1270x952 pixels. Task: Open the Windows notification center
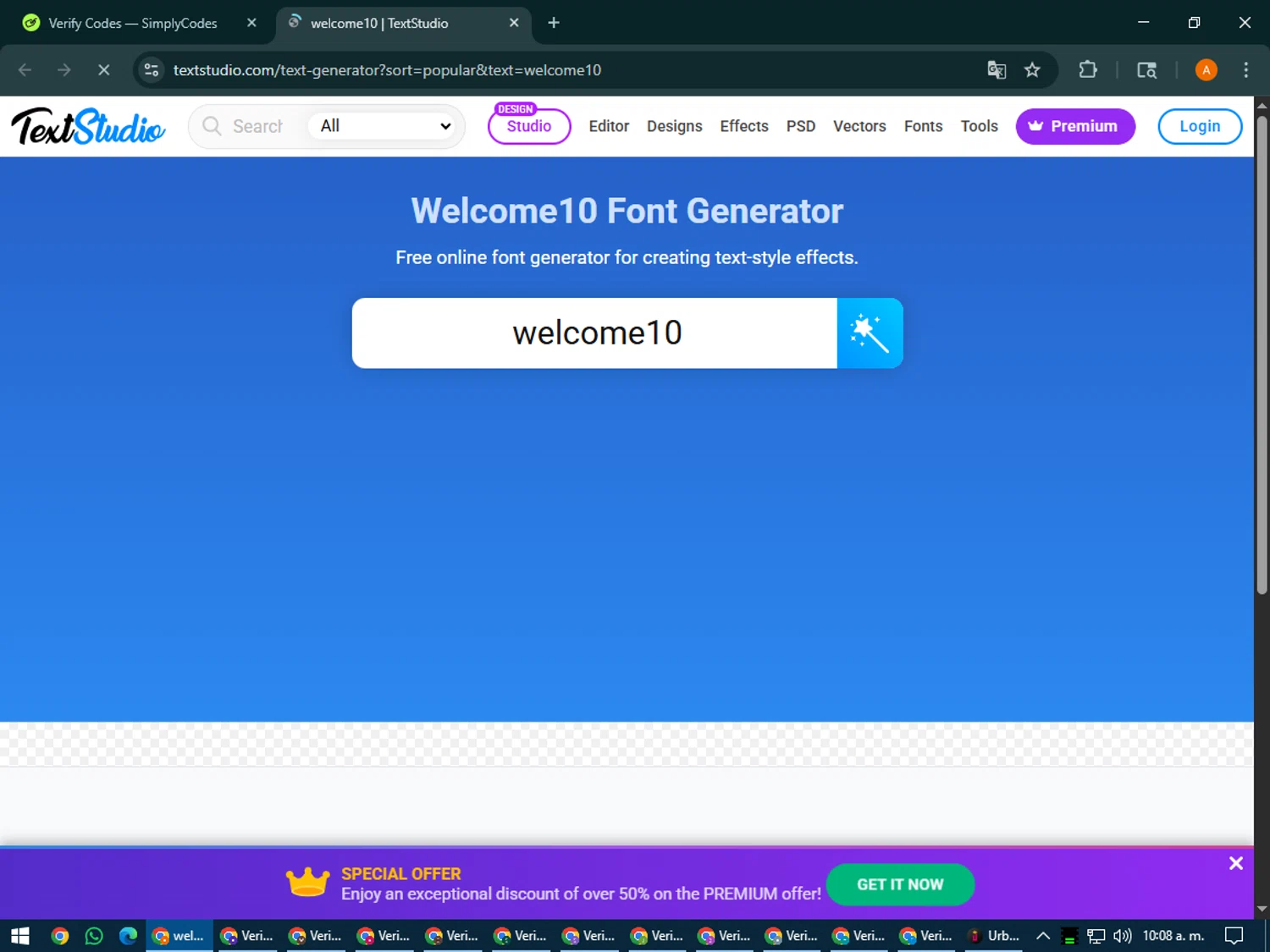click(1234, 936)
